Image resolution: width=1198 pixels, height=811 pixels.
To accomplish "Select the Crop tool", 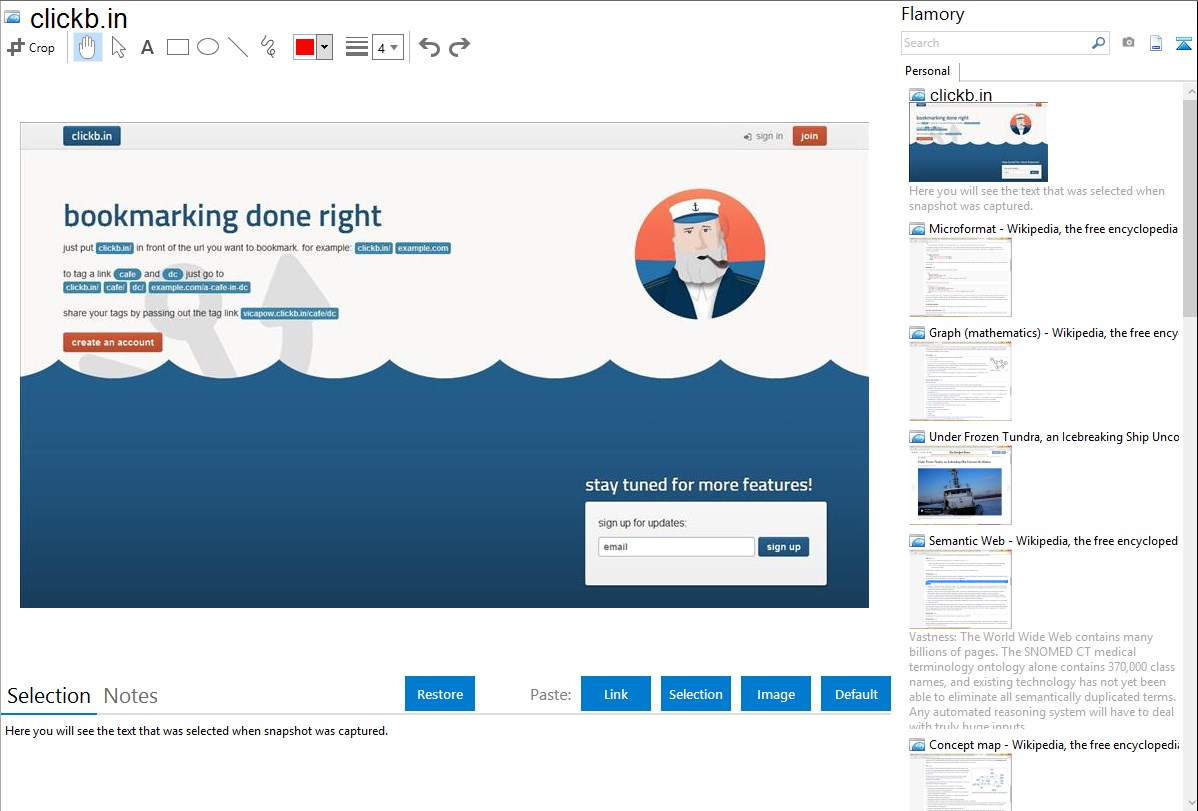I will (x=31, y=47).
